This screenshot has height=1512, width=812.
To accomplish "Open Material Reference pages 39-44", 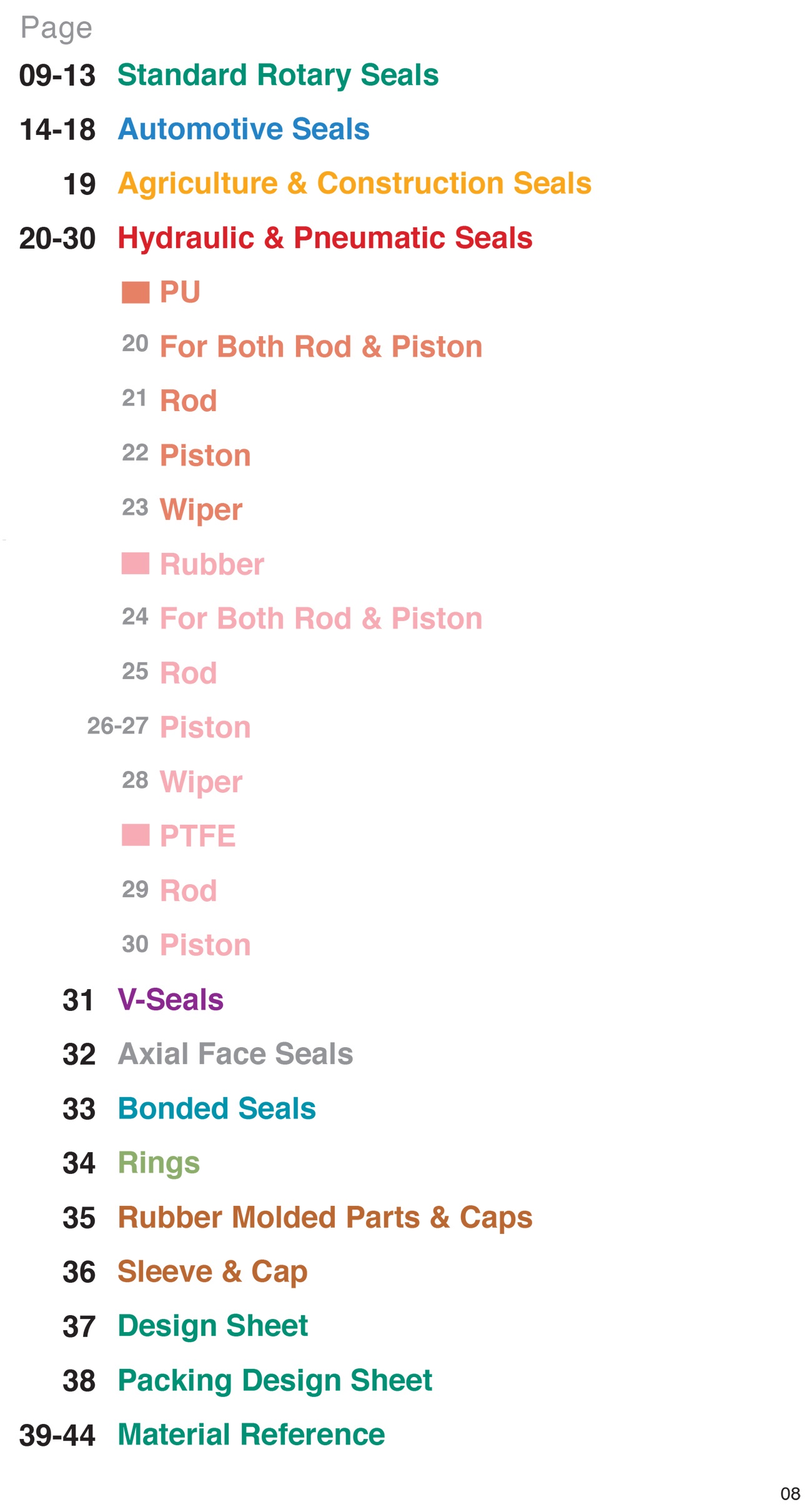I will pos(251,1435).
